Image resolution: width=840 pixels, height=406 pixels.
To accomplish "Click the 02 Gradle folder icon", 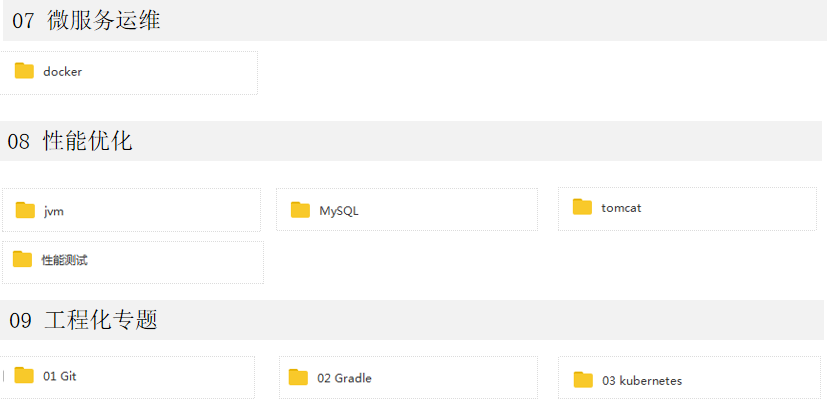I will [298, 377].
